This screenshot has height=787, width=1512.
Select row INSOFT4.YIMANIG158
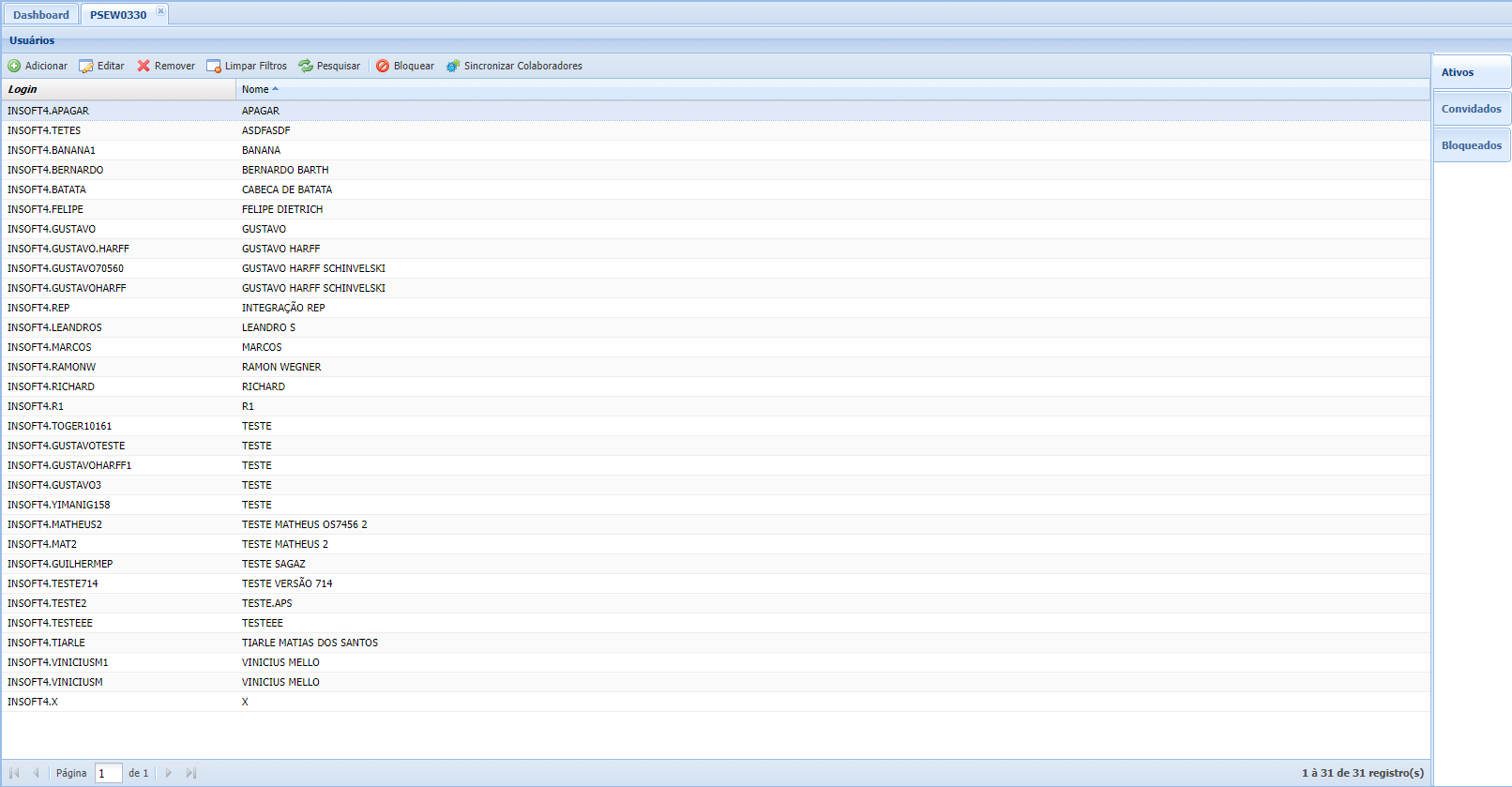716,505
